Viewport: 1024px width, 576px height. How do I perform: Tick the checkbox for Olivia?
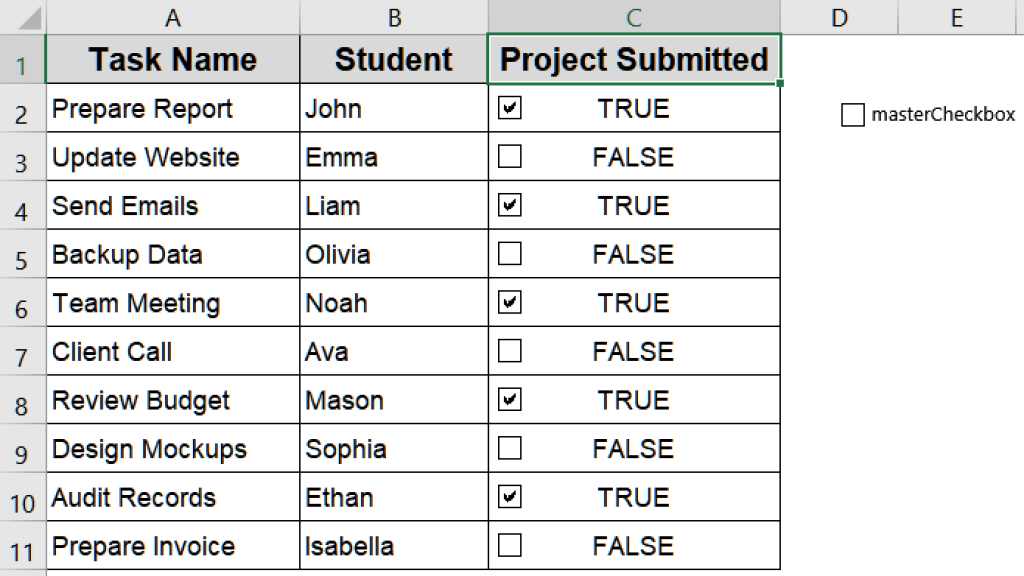(x=509, y=253)
